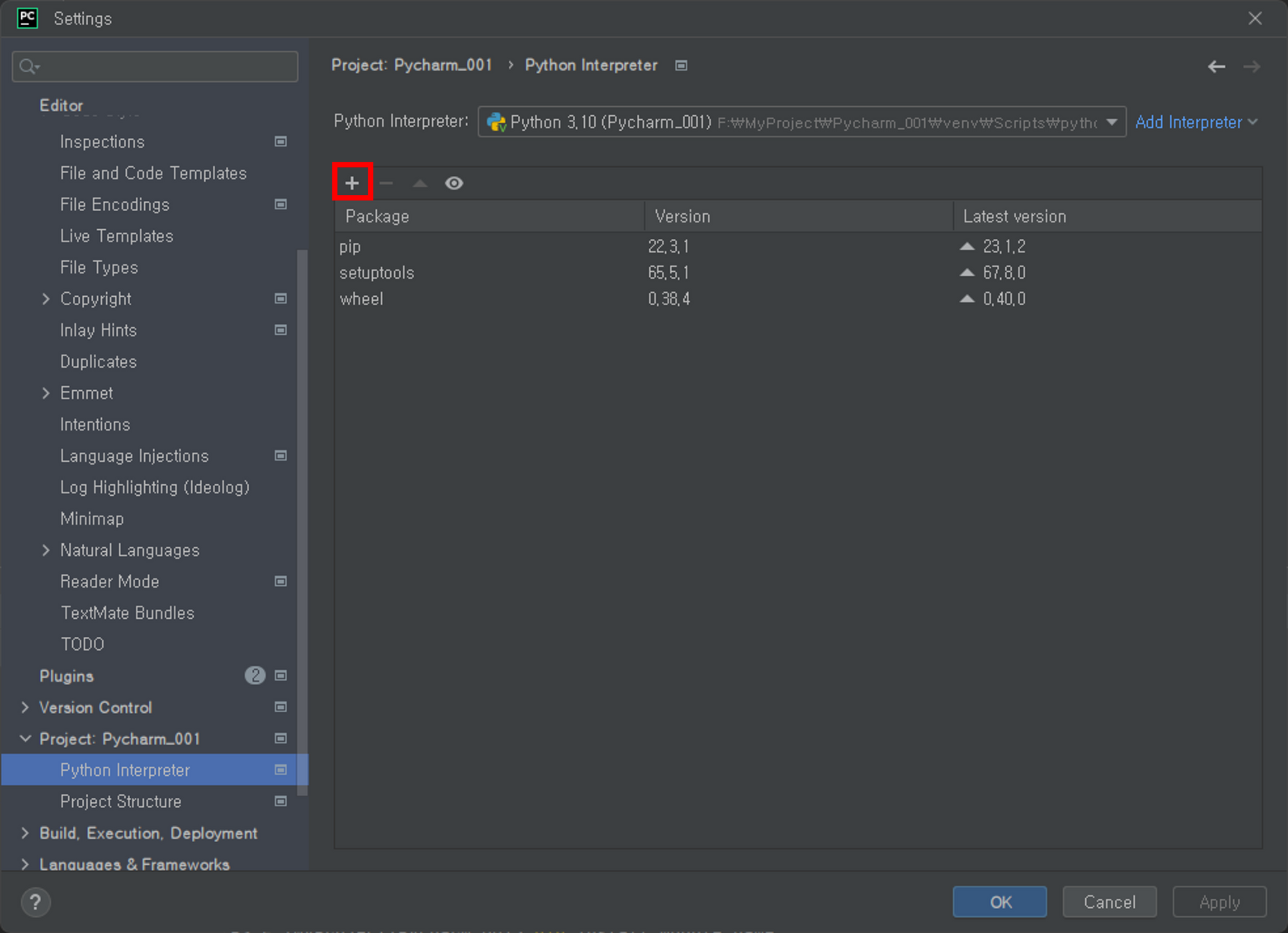Click the Project: Pycharm_001 breadcrumb

pos(412,65)
